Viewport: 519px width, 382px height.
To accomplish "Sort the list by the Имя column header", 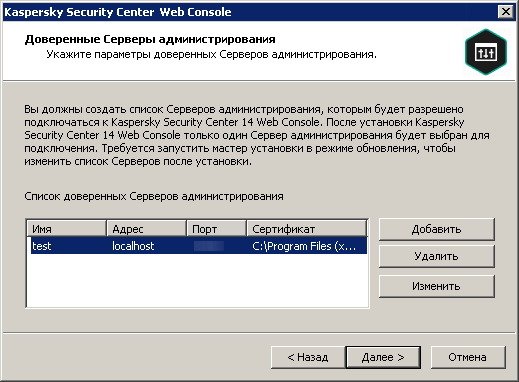I will (66, 229).
